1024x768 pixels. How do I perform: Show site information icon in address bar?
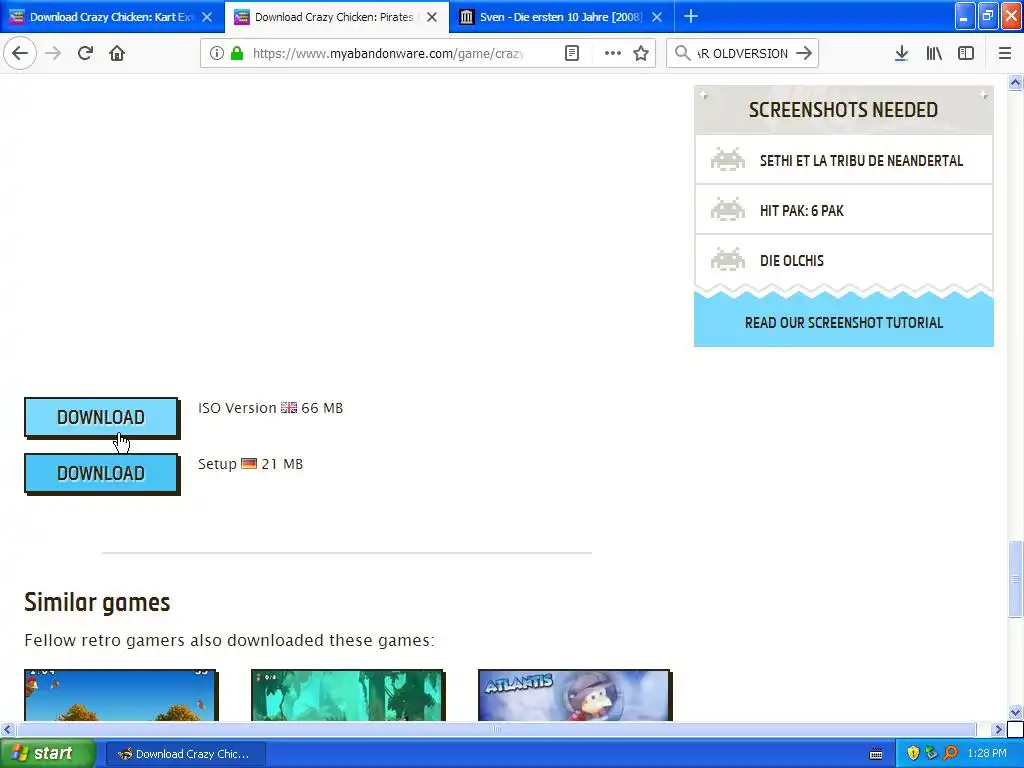tap(216, 53)
